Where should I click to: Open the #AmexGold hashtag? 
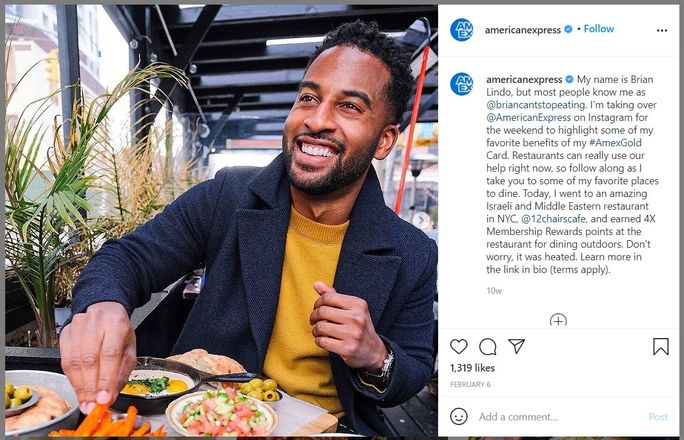(615, 143)
